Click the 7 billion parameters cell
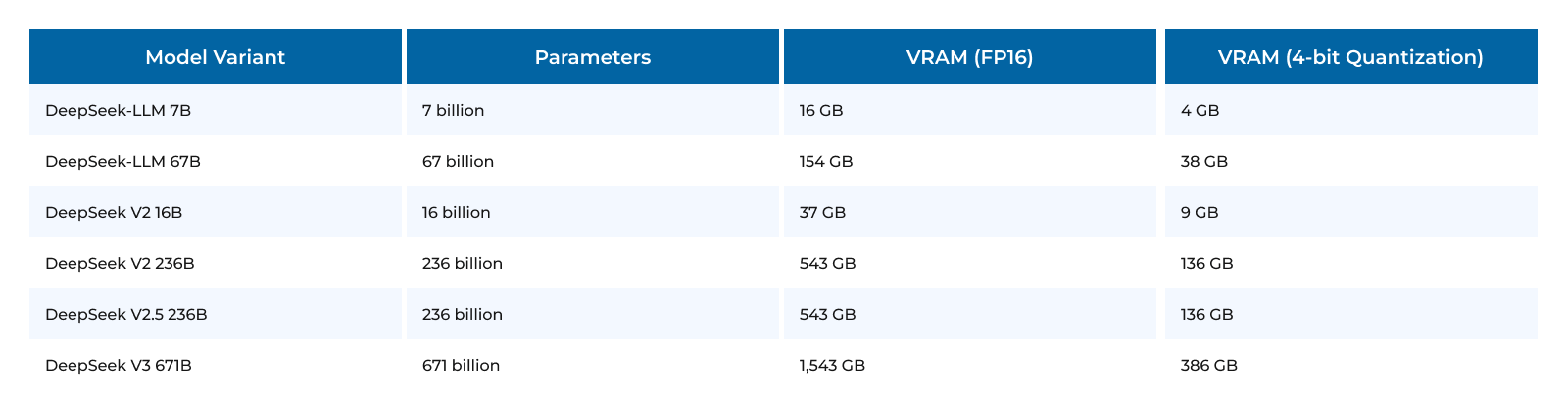The height and width of the screenshot is (414, 1568). click(454, 111)
